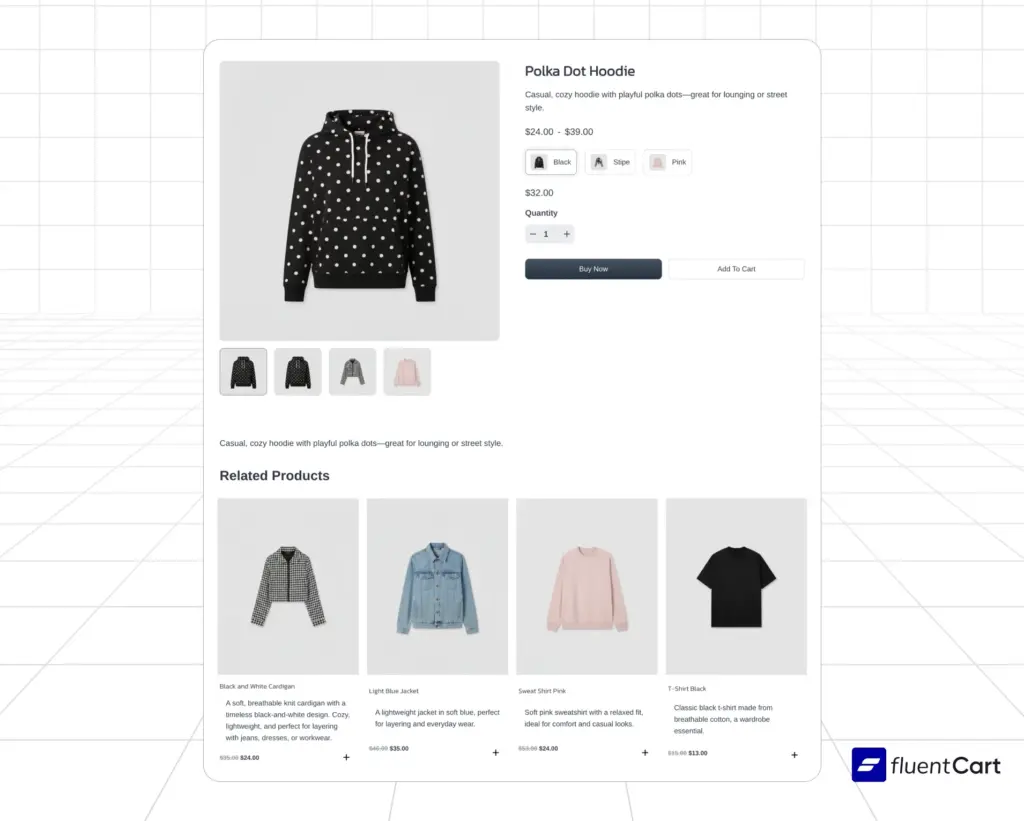Image resolution: width=1024 pixels, height=821 pixels.
Task: Select first black hoodie gallery thumbnail
Action: pyautogui.click(x=243, y=372)
